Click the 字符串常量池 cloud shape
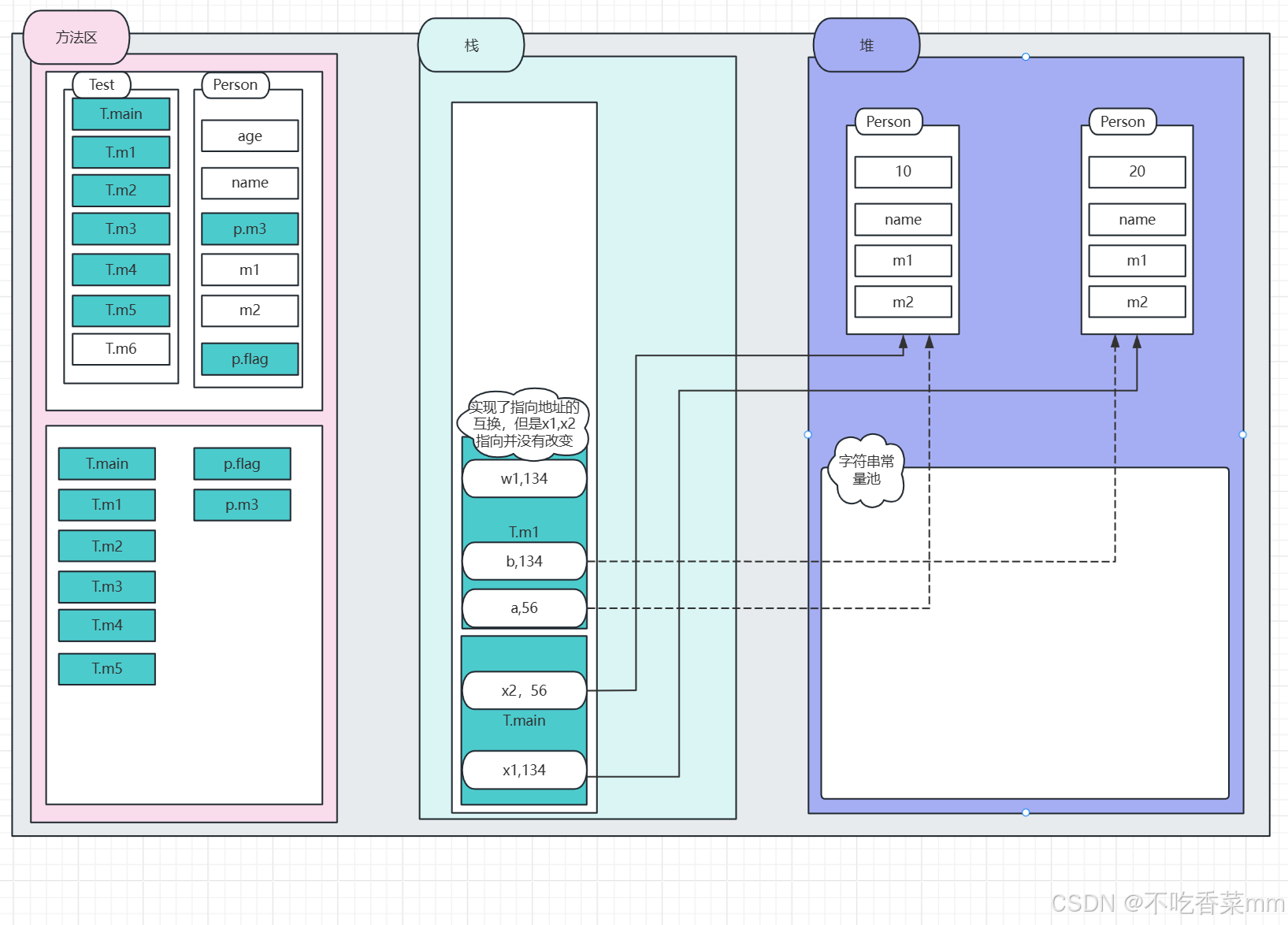The image size is (1288, 925). pos(867,470)
